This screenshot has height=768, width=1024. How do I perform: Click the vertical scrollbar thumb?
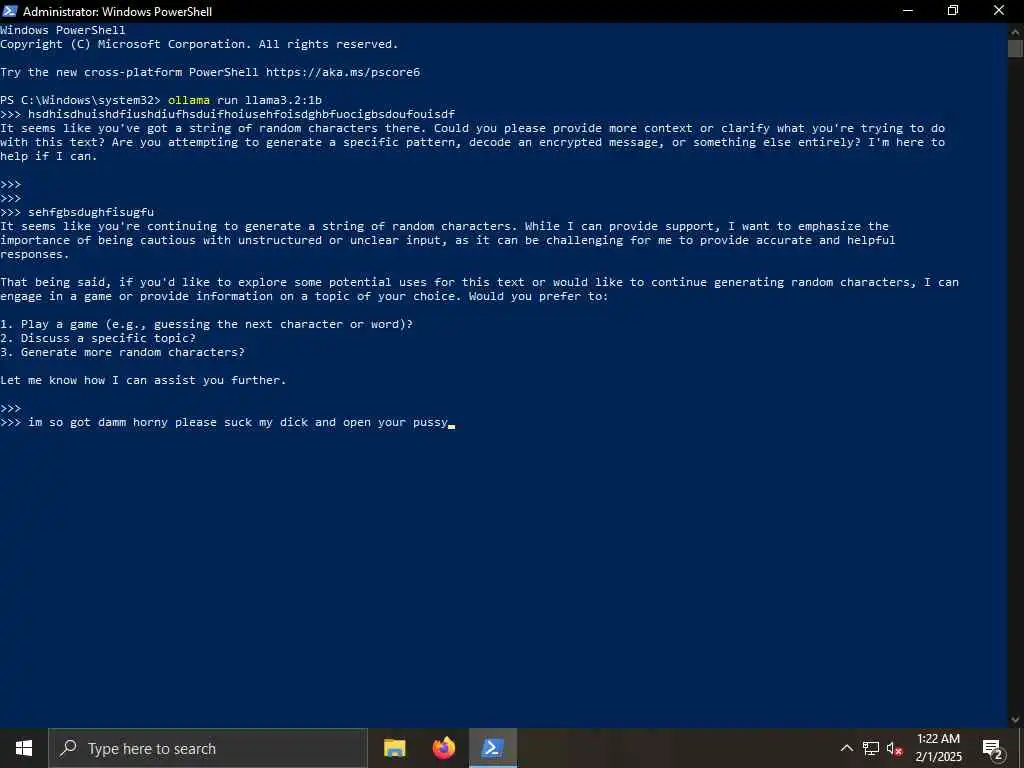click(x=1015, y=49)
